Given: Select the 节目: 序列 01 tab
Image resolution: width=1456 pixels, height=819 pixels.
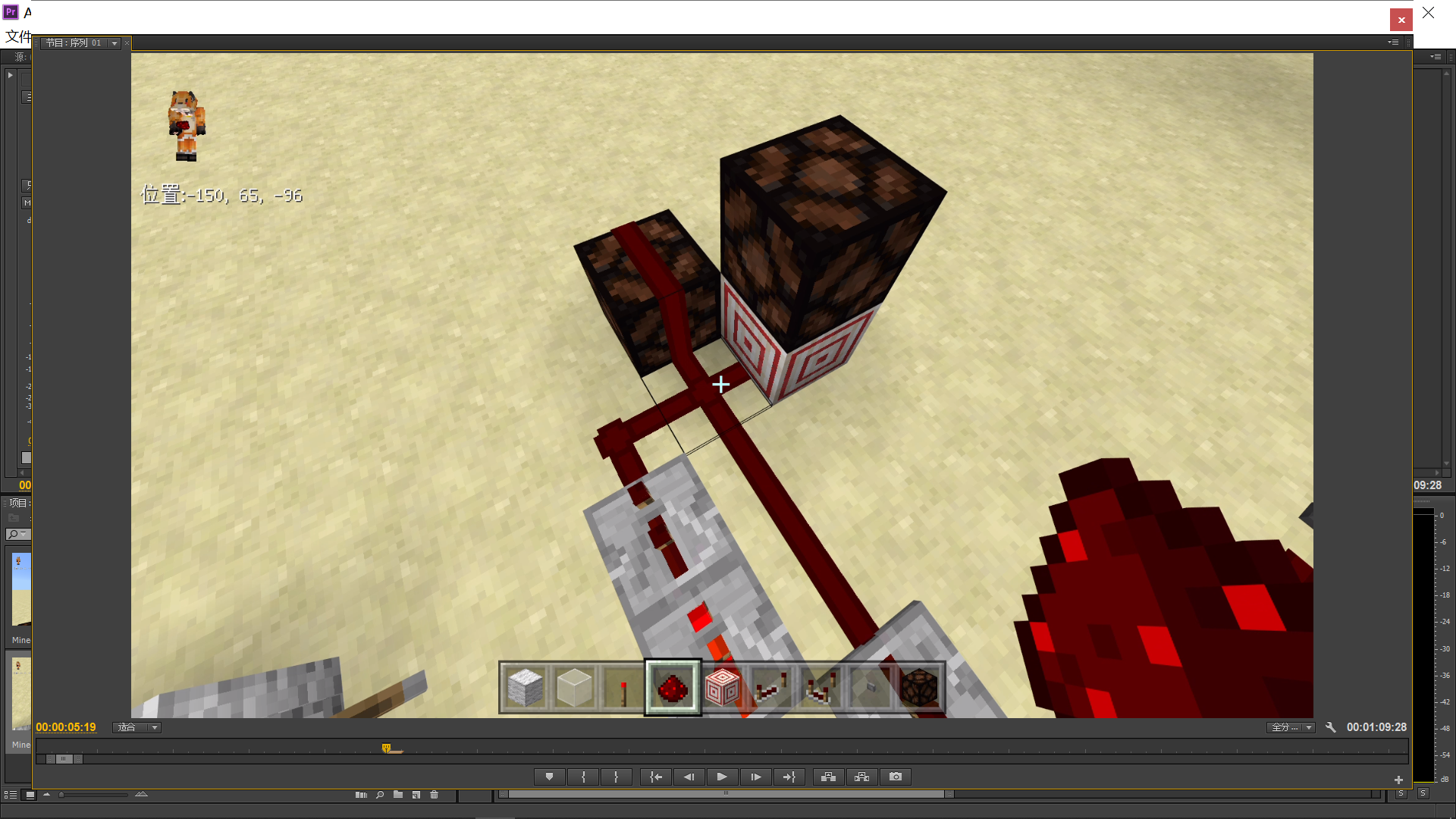Looking at the screenshot, I should click(73, 43).
